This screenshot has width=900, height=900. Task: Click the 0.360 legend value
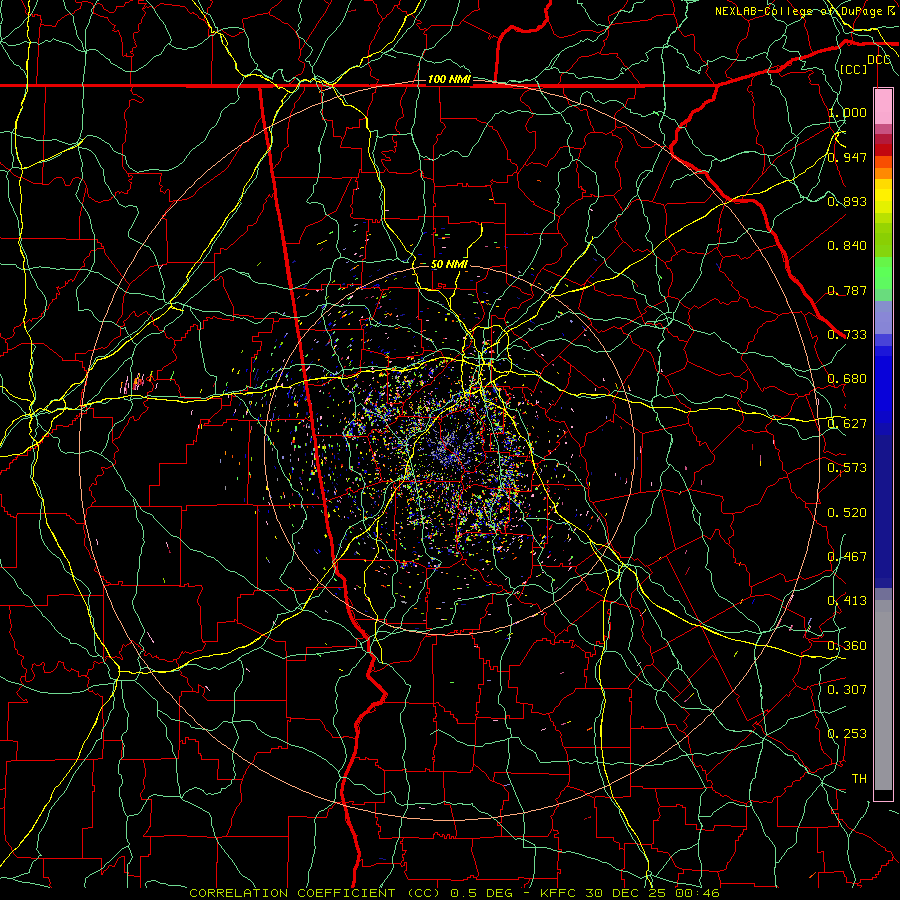847,646
